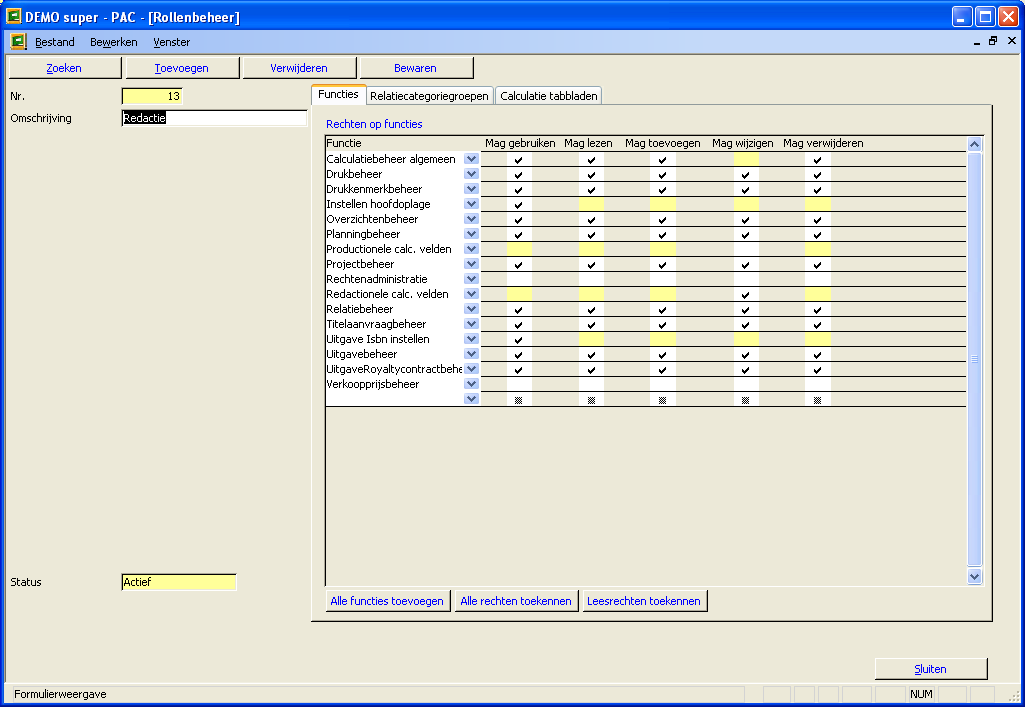Close the inner Rollenbeheer document window
This screenshot has height=707, width=1025.
[1011, 42]
